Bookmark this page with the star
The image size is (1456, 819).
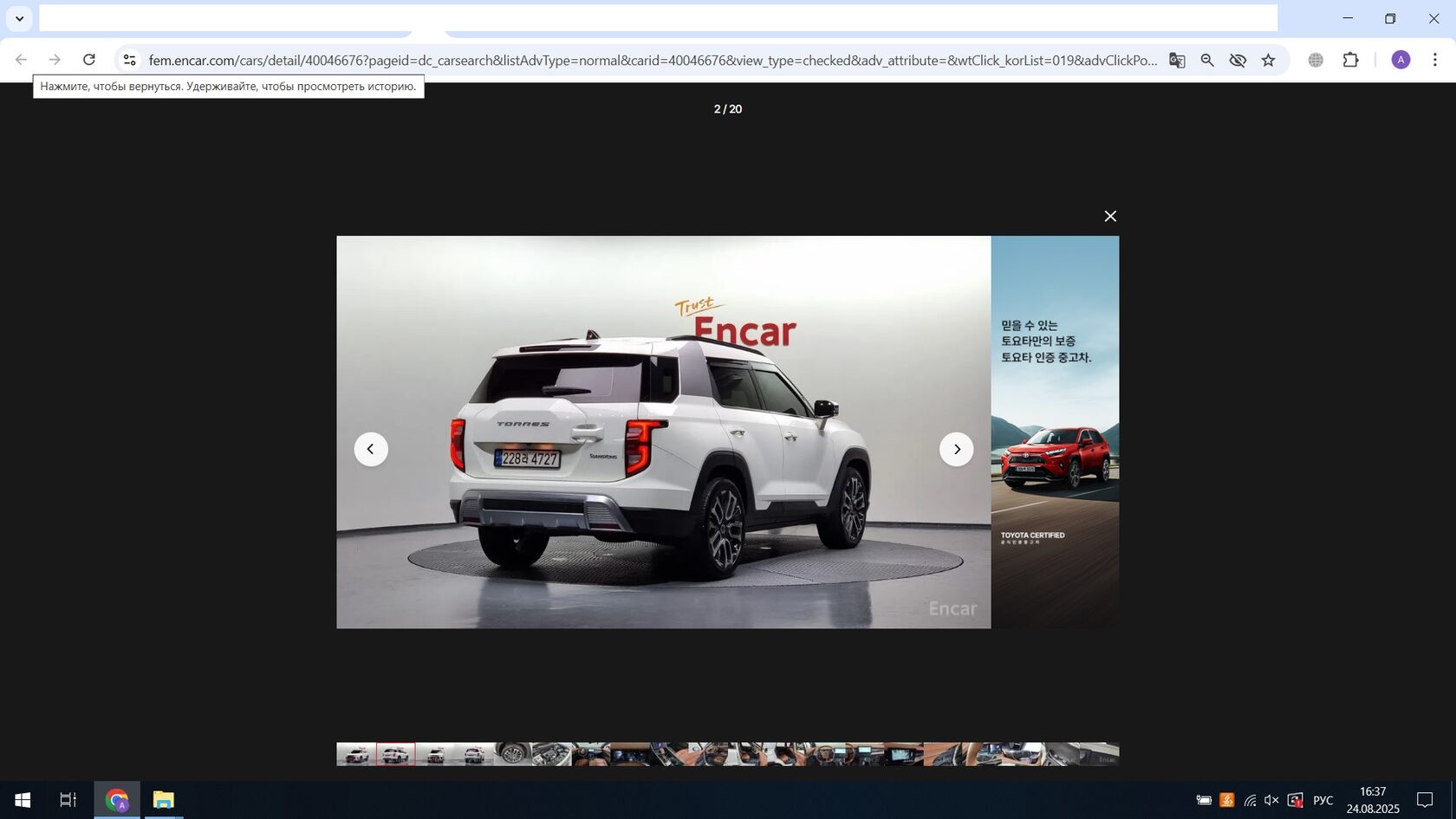[1269, 60]
